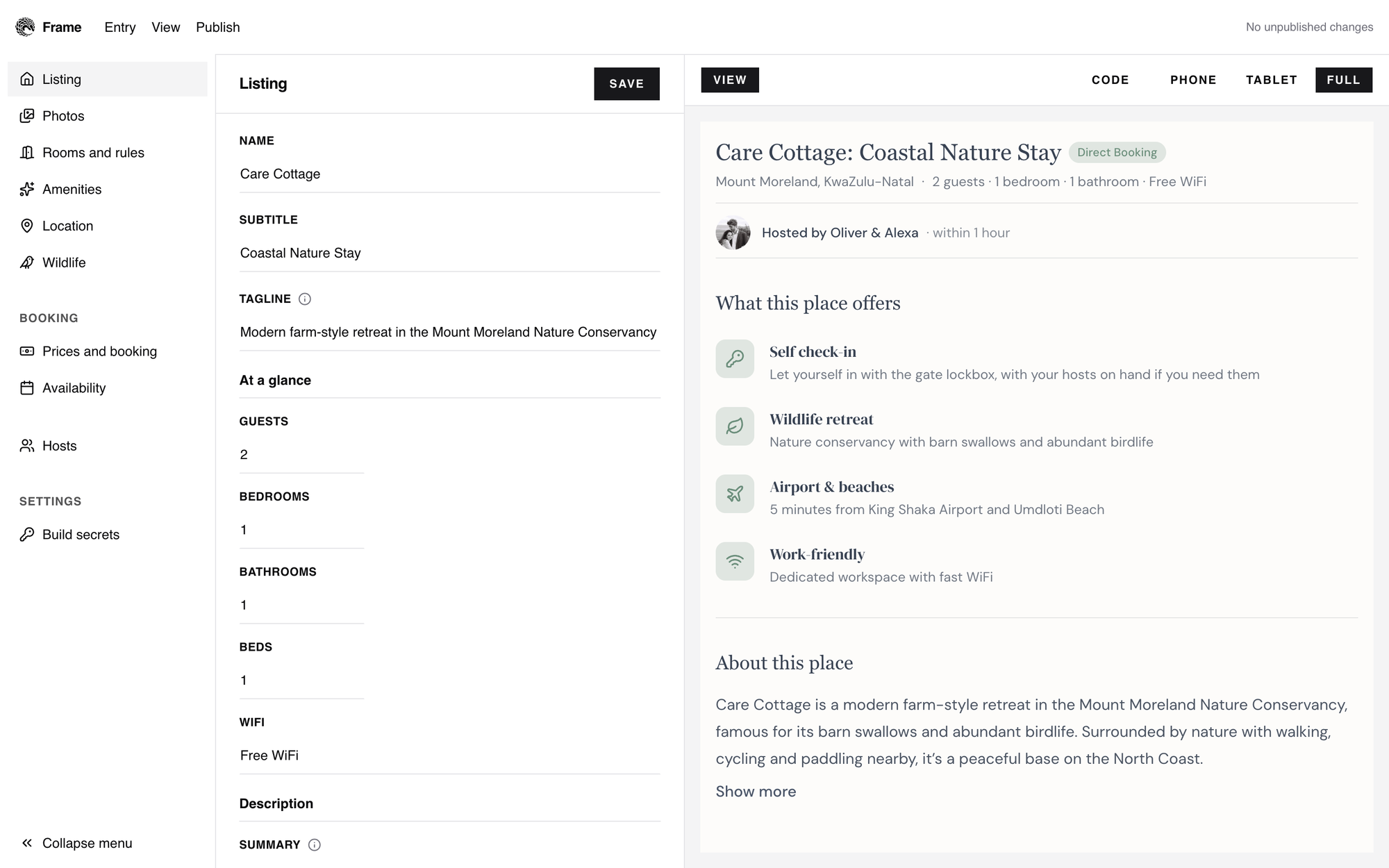
Task: Click the Self check-in key icon
Action: pyautogui.click(x=735, y=359)
